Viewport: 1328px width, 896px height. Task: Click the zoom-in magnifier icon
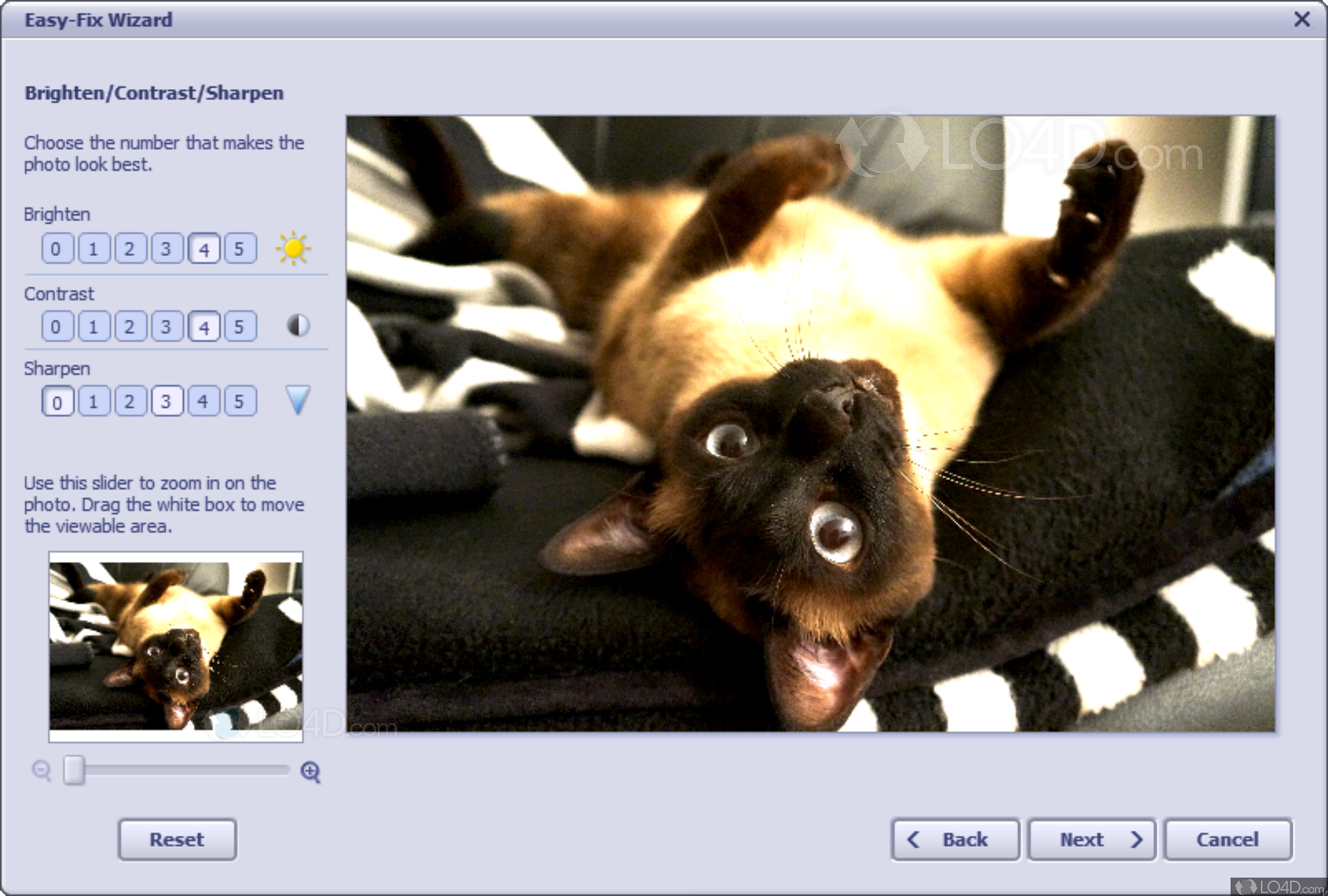click(310, 771)
